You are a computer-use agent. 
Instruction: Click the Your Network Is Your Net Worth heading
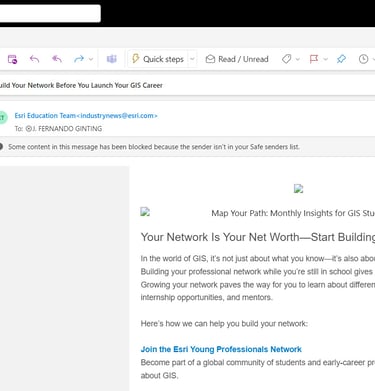tap(258, 237)
